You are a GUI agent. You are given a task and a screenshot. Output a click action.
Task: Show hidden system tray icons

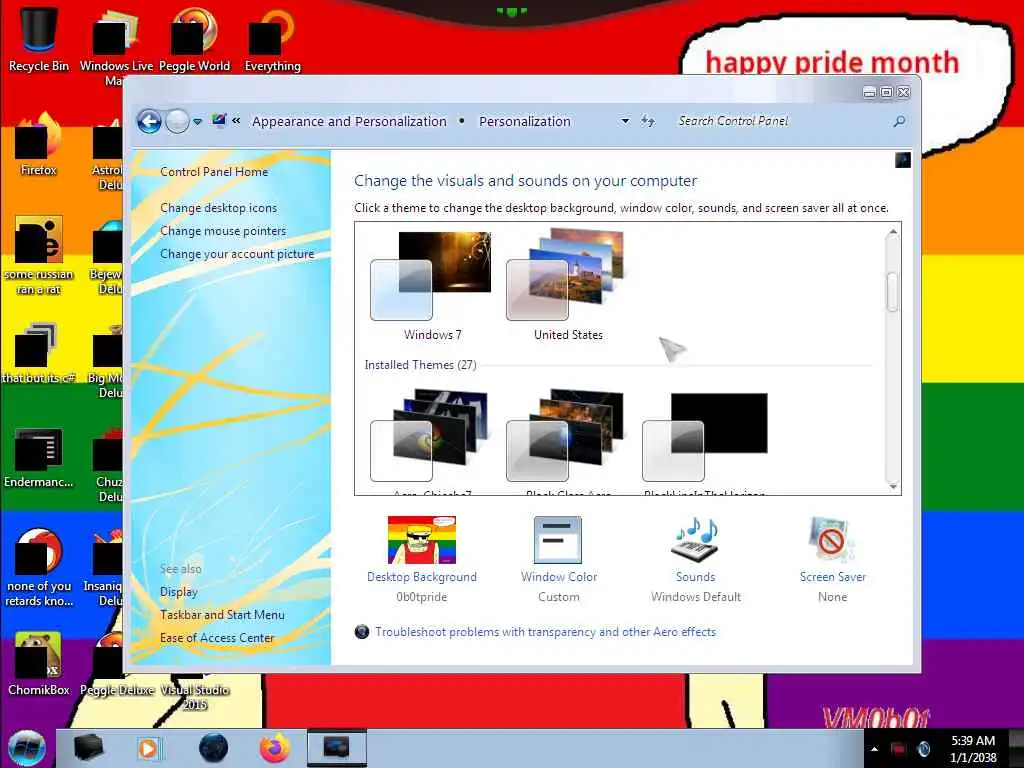[874, 749]
